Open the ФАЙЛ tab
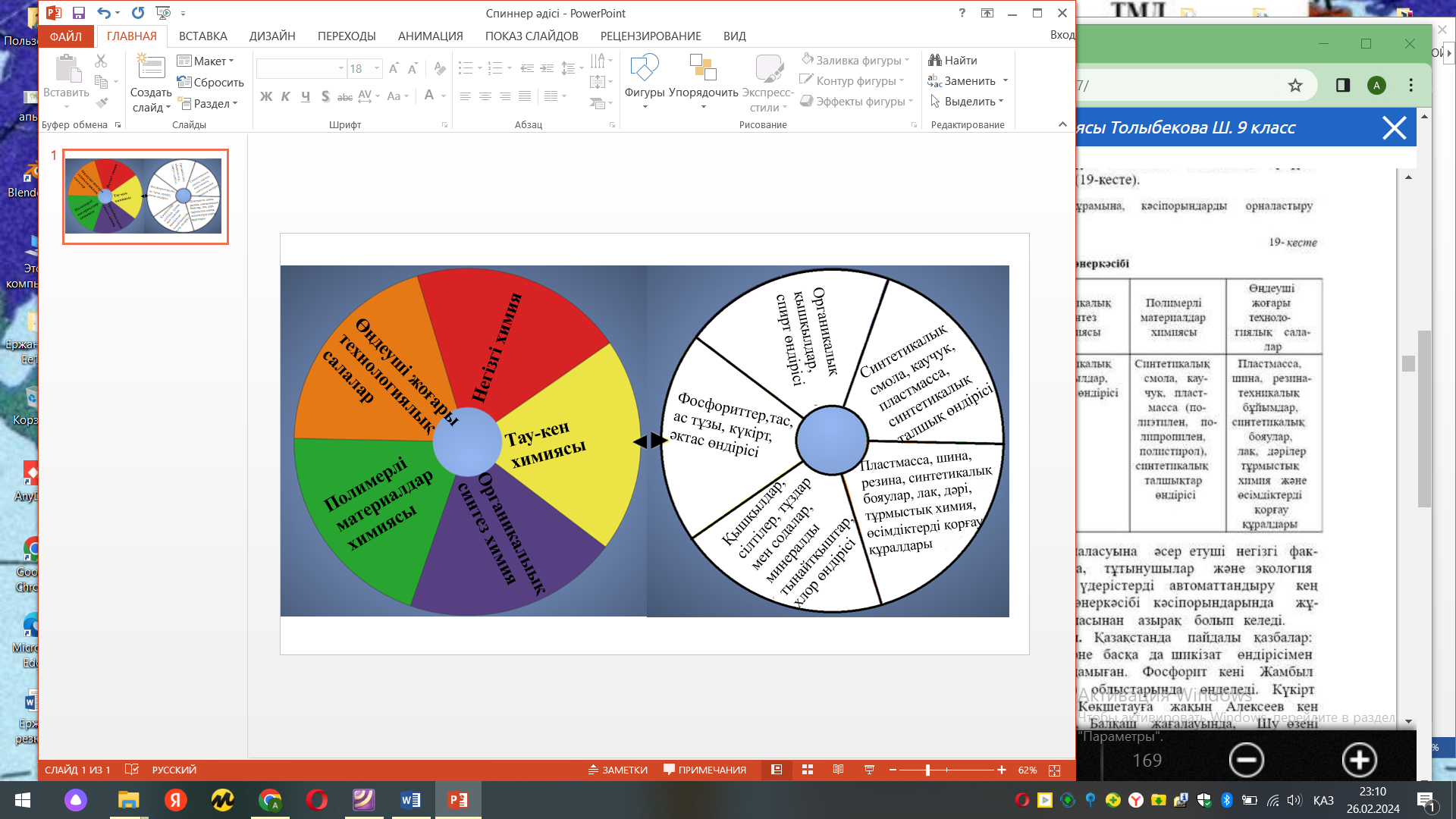This screenshot has width=1456, height=819. pos(66,36)
